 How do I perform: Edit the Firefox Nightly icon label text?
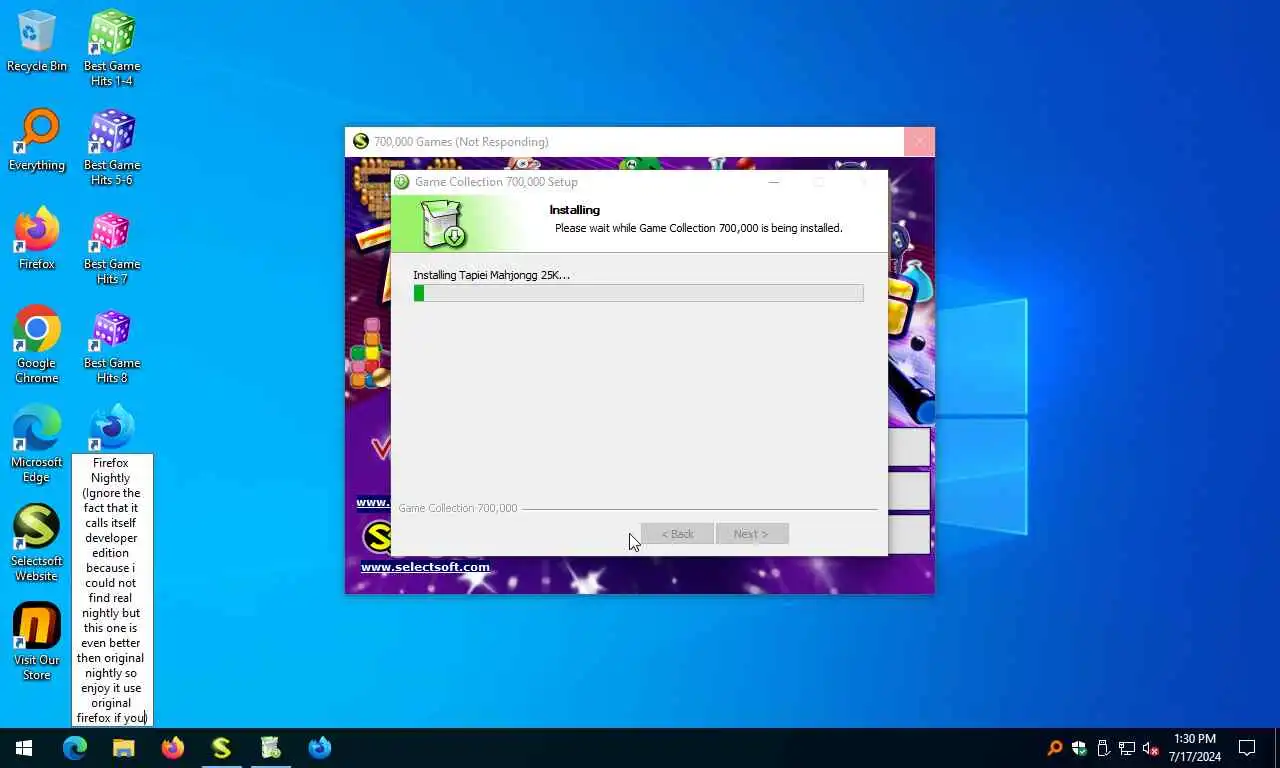(112, 590)
